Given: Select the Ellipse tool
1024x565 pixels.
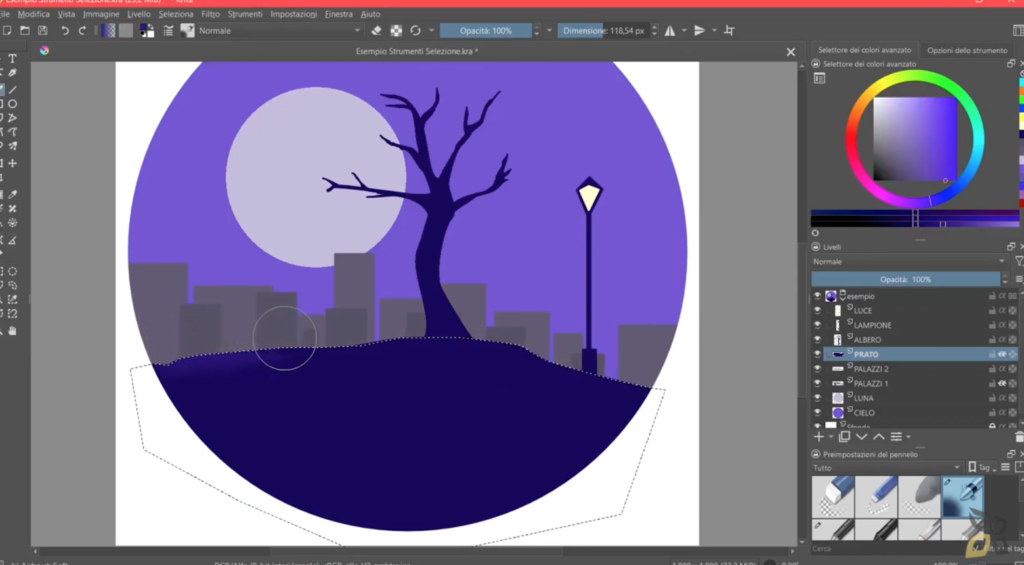Looking at the screenshot, I should click(x=12, y=104).
